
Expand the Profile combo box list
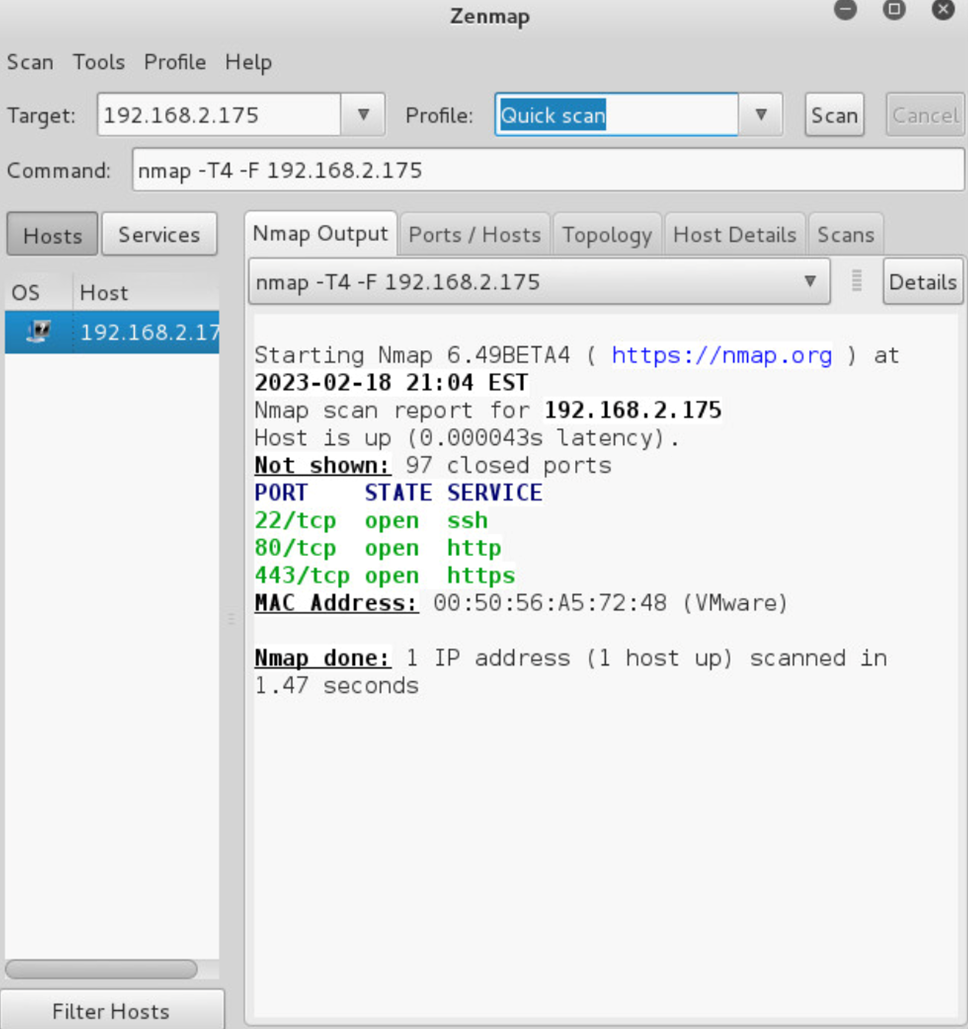pos(761,114)
